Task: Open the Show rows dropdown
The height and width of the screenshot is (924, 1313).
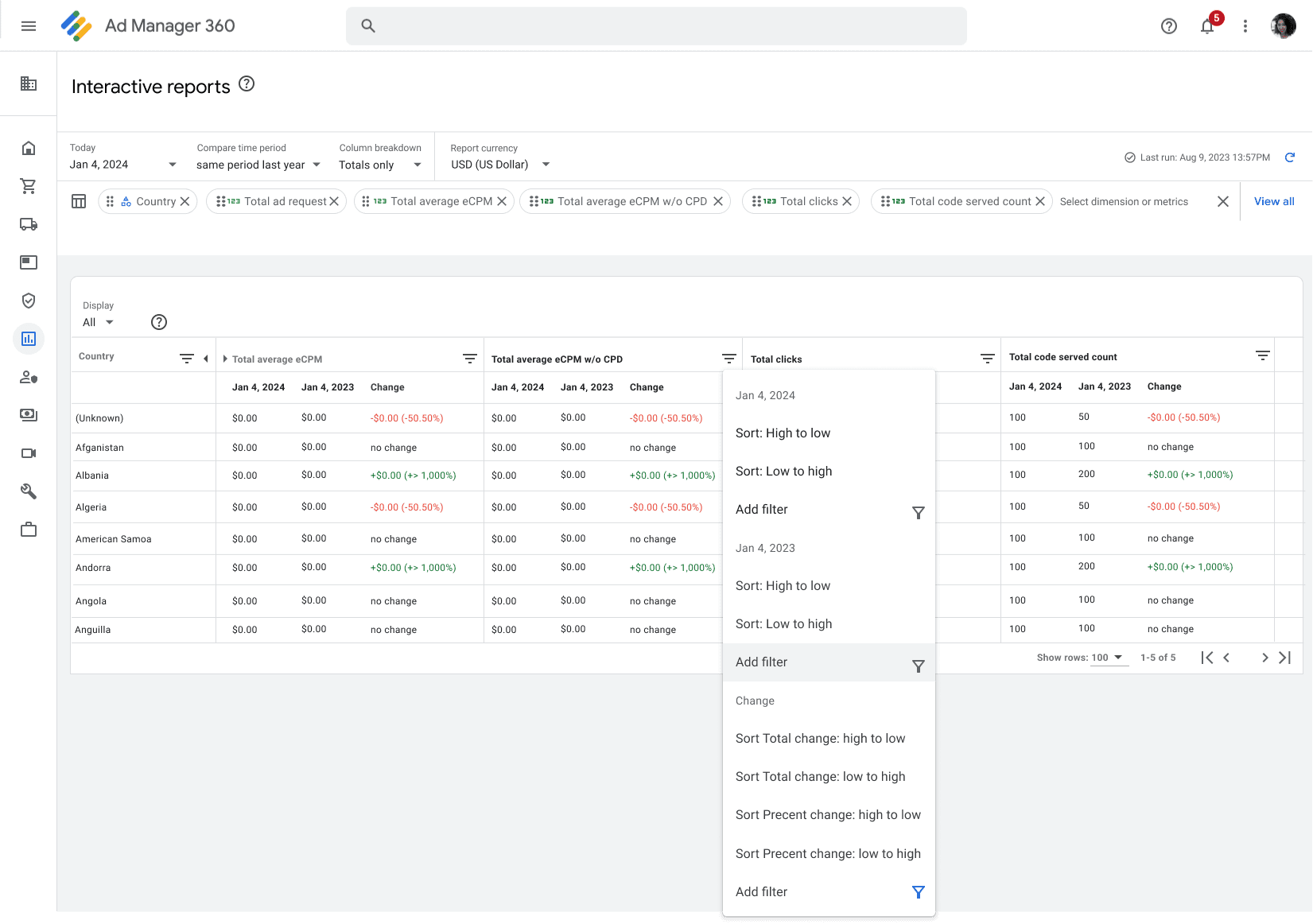Action: pos(1108,658)
